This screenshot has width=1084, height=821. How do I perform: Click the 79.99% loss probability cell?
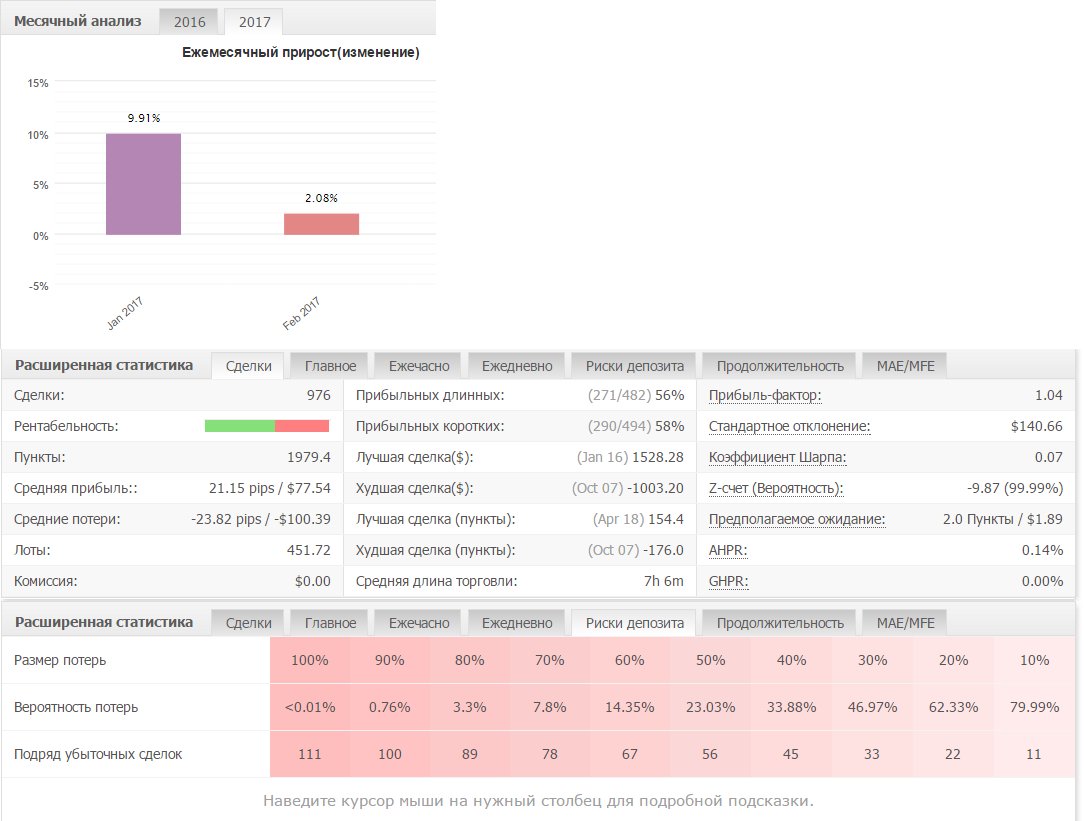pyautogui.click(x=1034, y=707)
